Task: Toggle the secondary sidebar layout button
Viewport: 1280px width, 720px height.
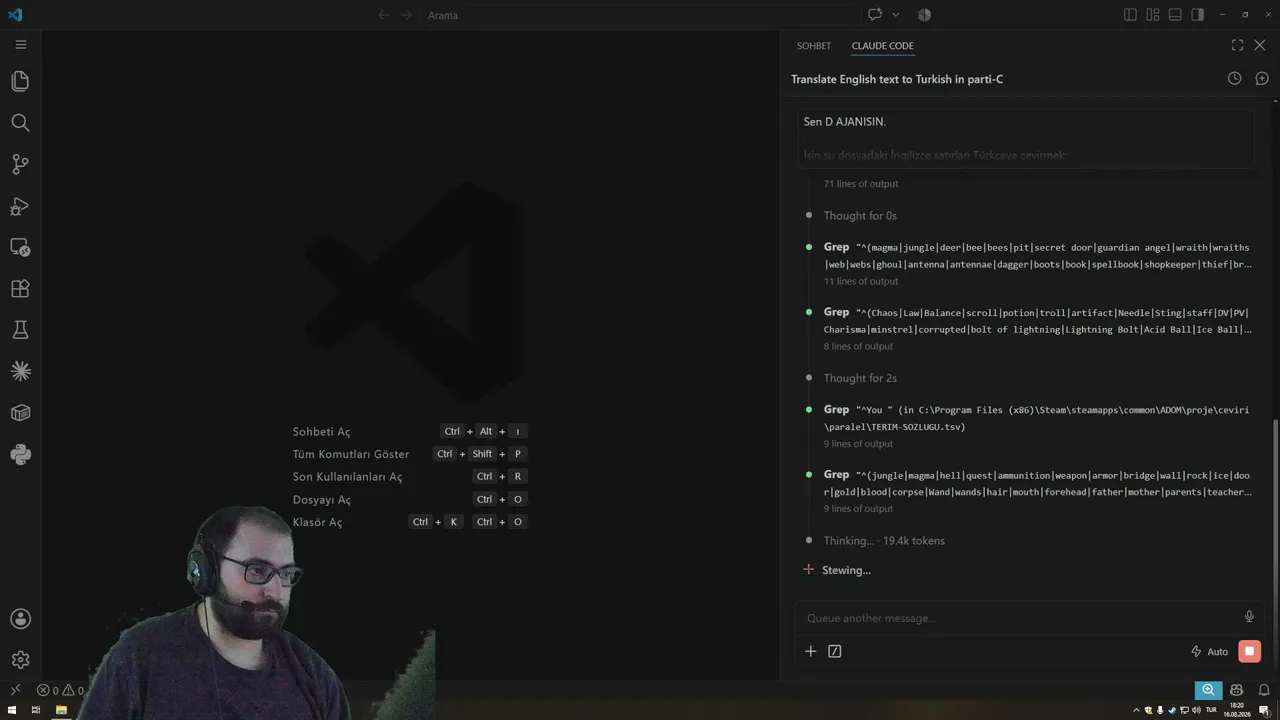Action: click(x=1197, y=15)
